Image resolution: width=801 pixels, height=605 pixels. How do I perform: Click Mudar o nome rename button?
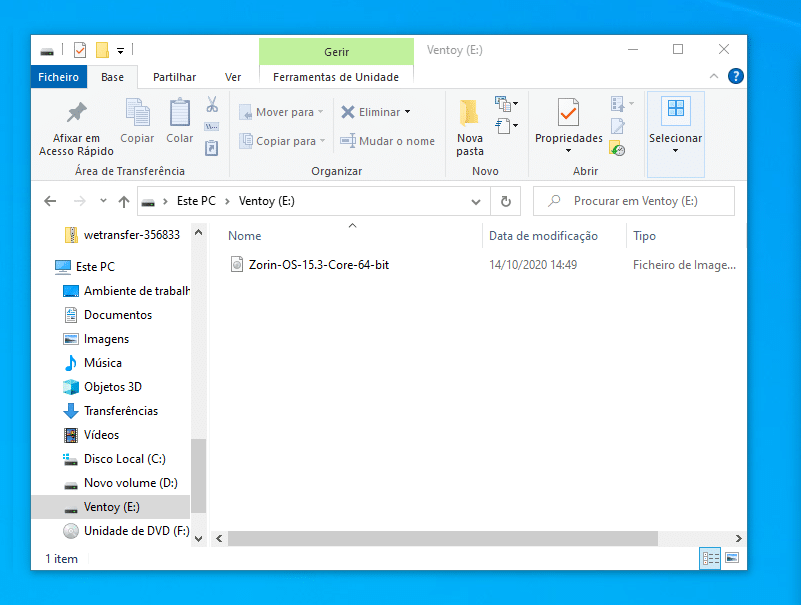(388, 141)
